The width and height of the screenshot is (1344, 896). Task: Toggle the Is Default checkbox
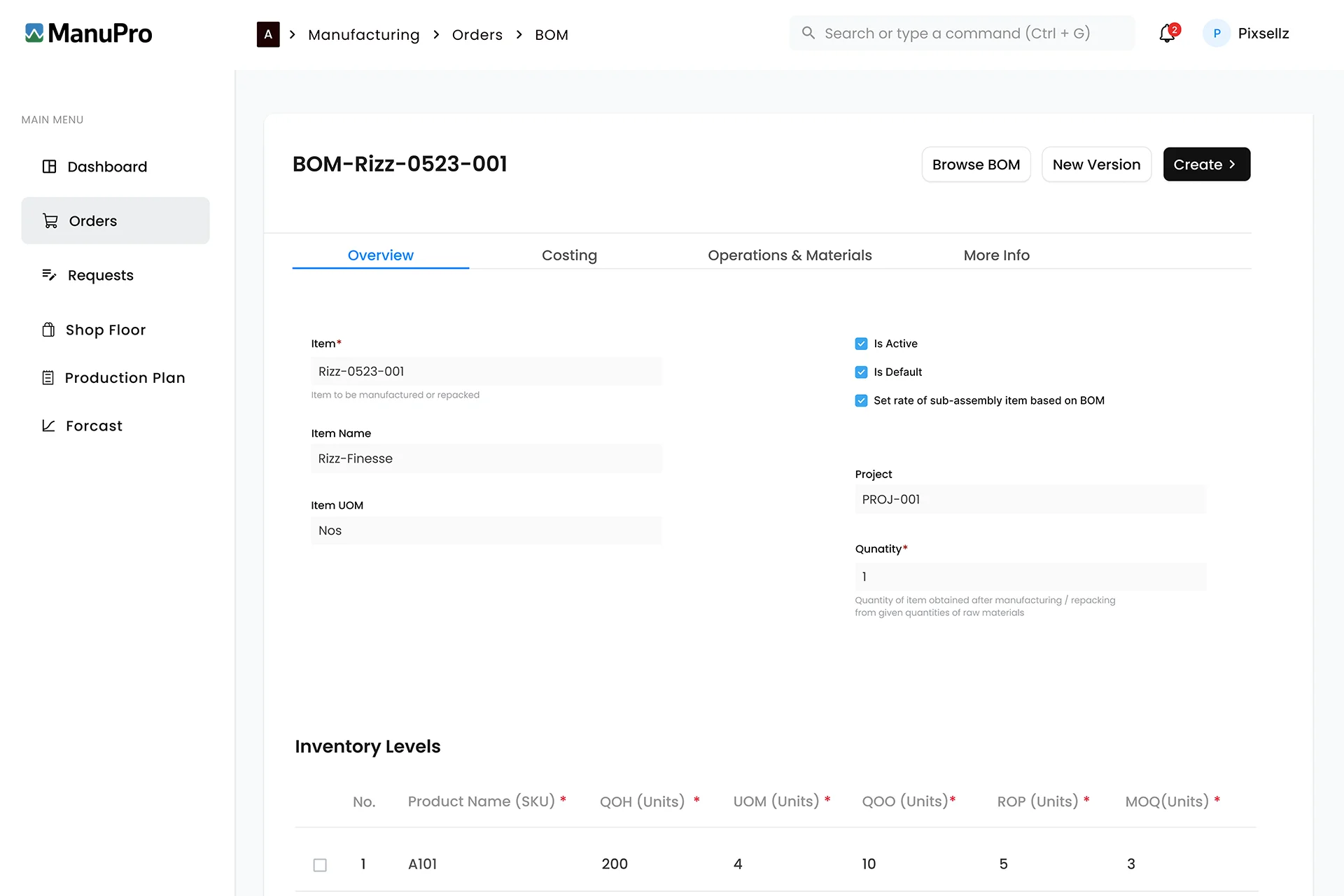click(861, 372)
